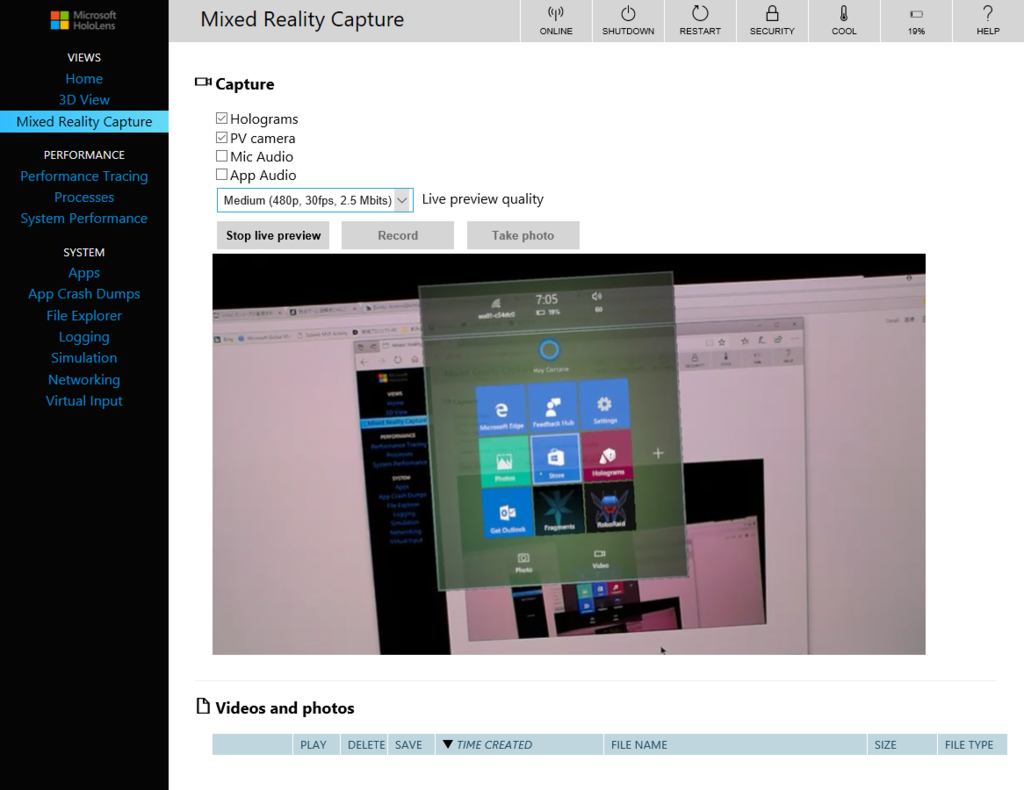Open System Performance page

pyautogui.click(x=84, y=218)
